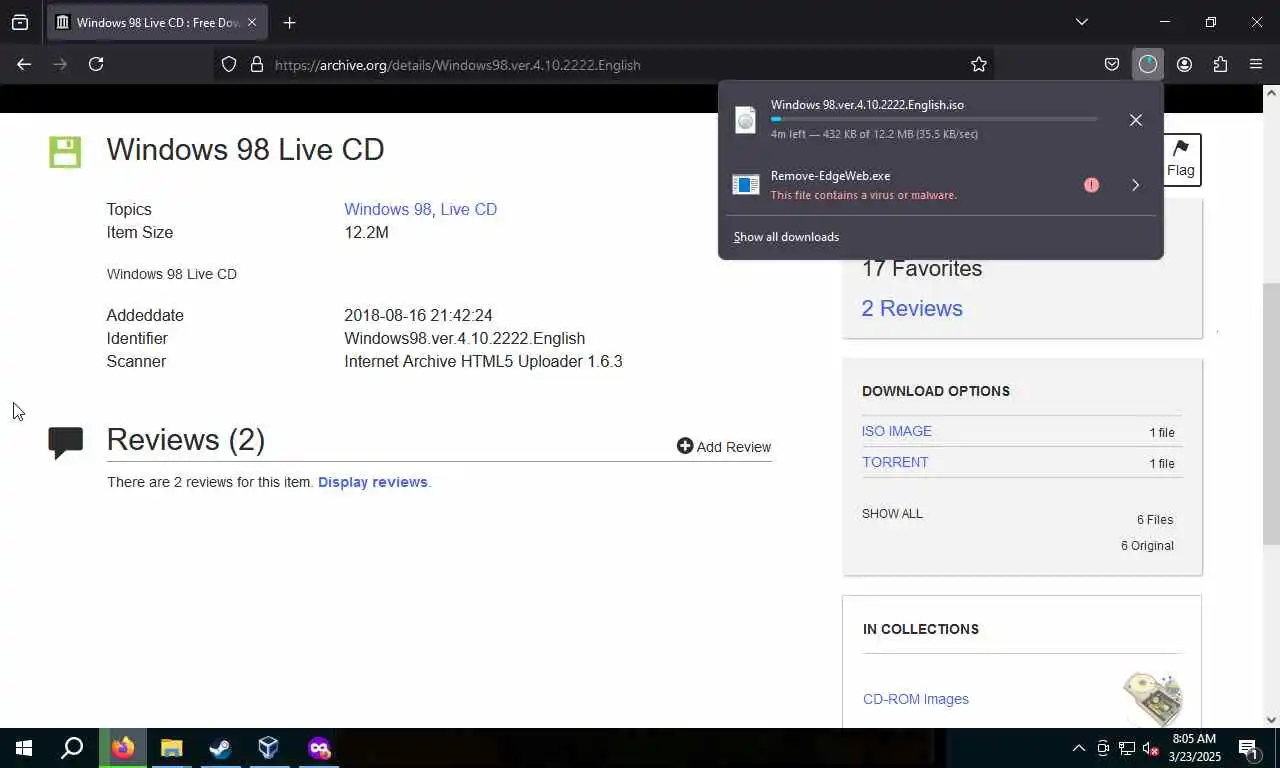The height and width of the screenshot is (768, 1280).
Task: Display reviews for this item
Action: (x=373, y=482)
